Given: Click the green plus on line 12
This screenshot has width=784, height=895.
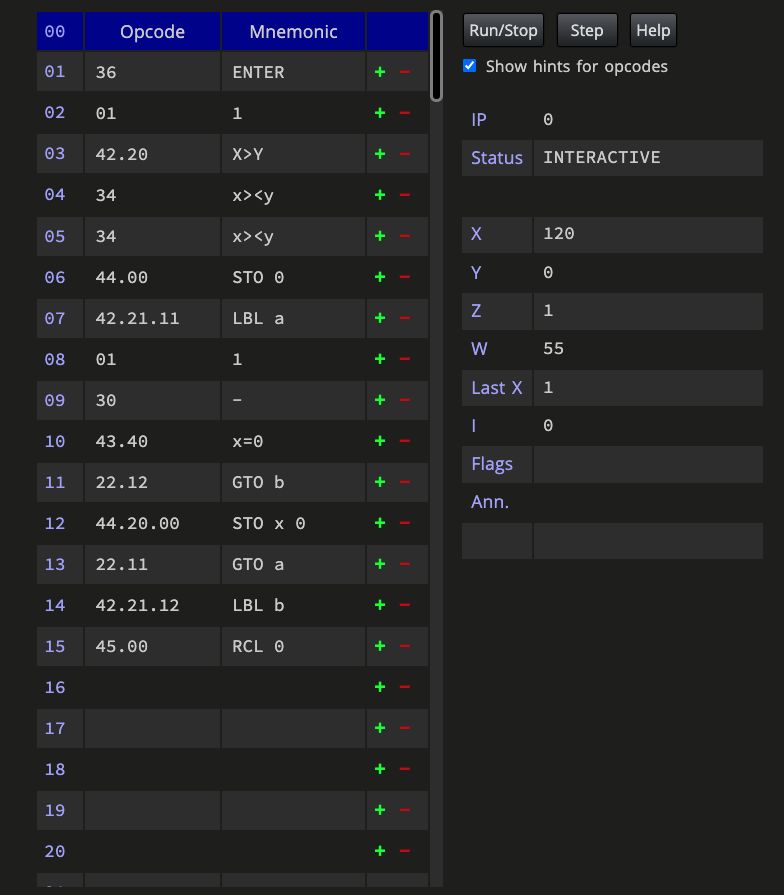Looking at the screenshot, I should tap(380, 523).
